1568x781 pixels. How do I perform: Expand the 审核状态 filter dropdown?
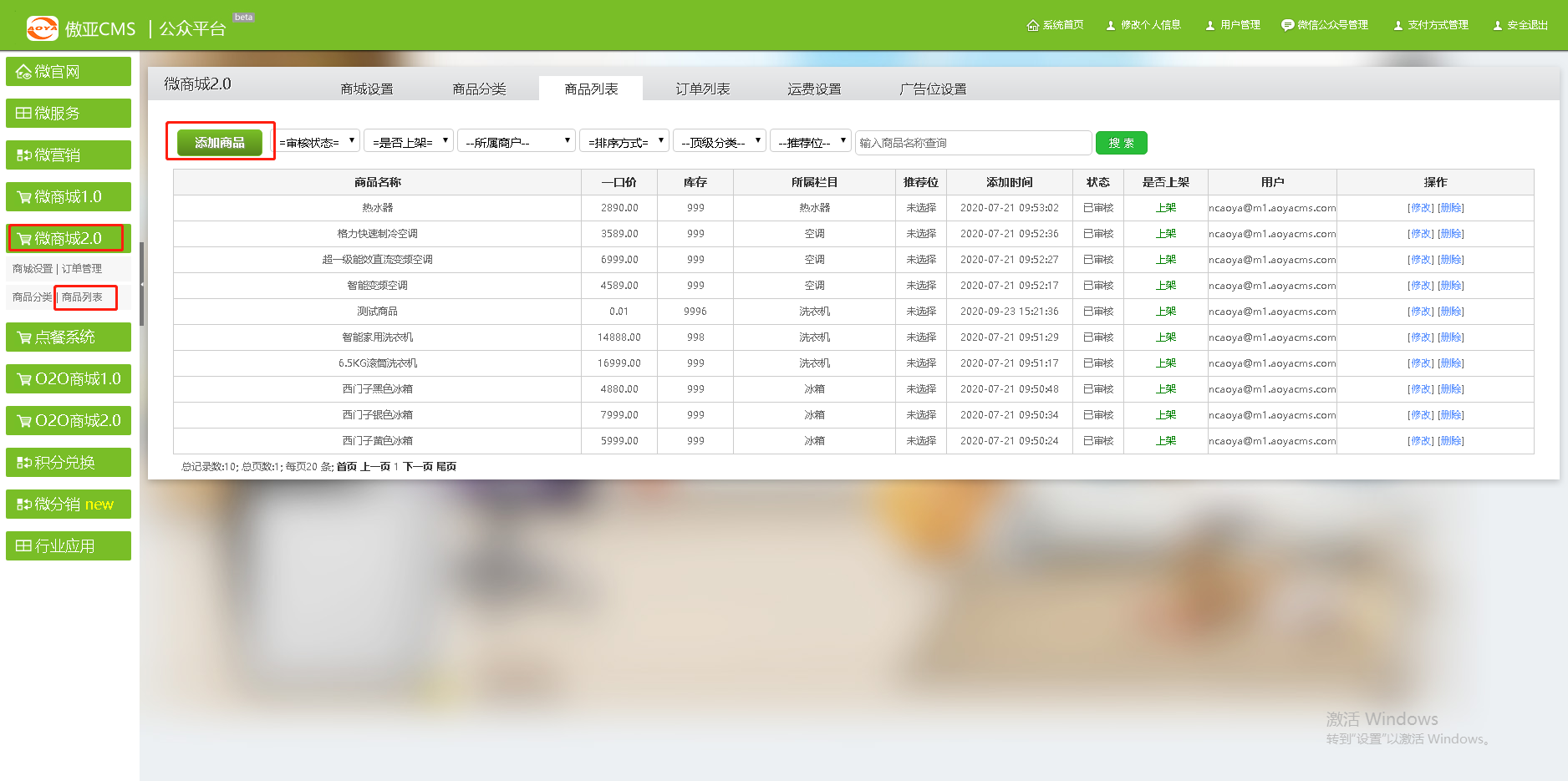(x=318, y=142)
